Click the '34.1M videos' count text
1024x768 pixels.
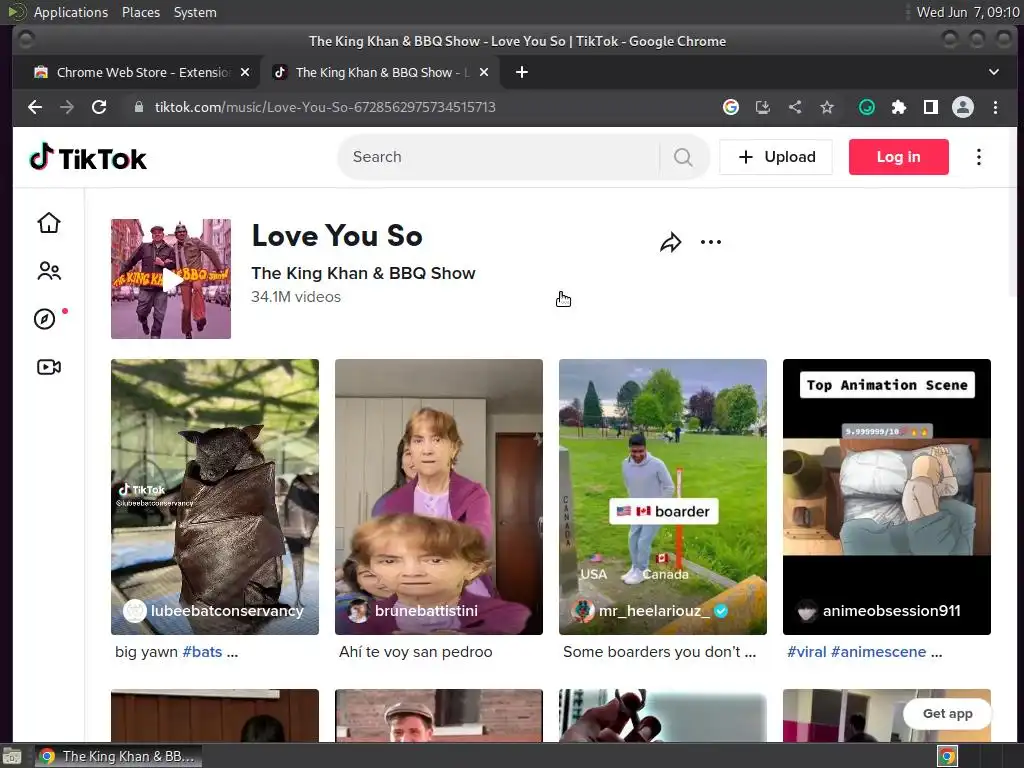coord(296,296)
